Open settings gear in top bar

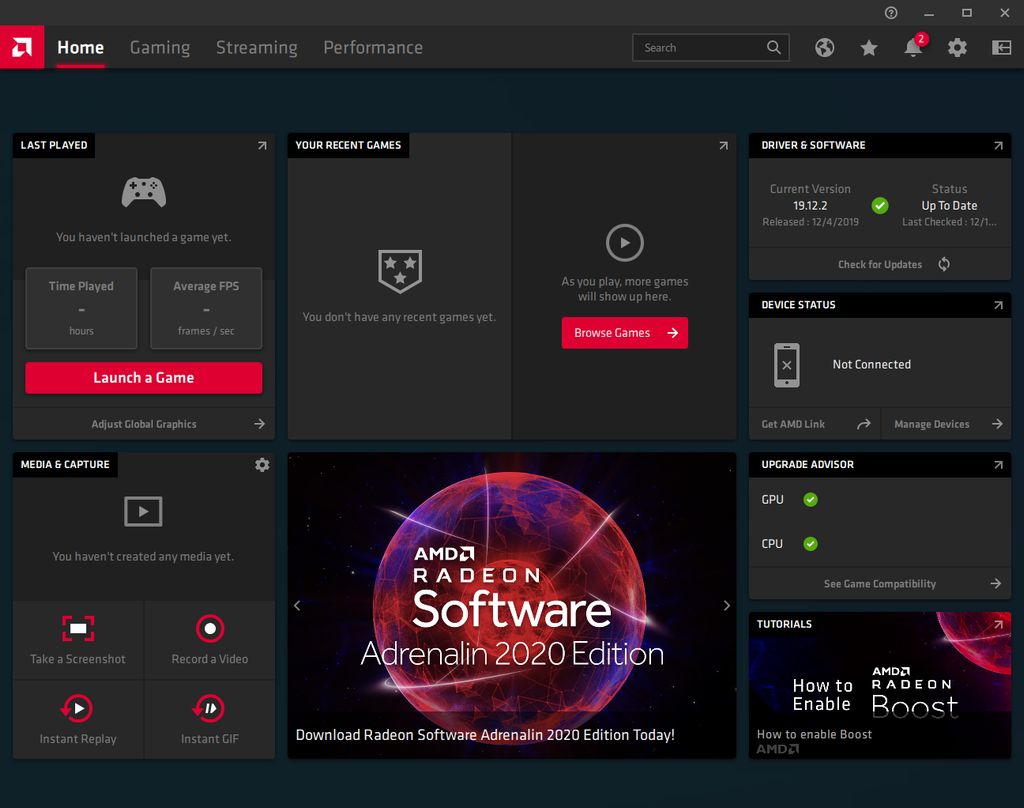[x=957, y=47]
